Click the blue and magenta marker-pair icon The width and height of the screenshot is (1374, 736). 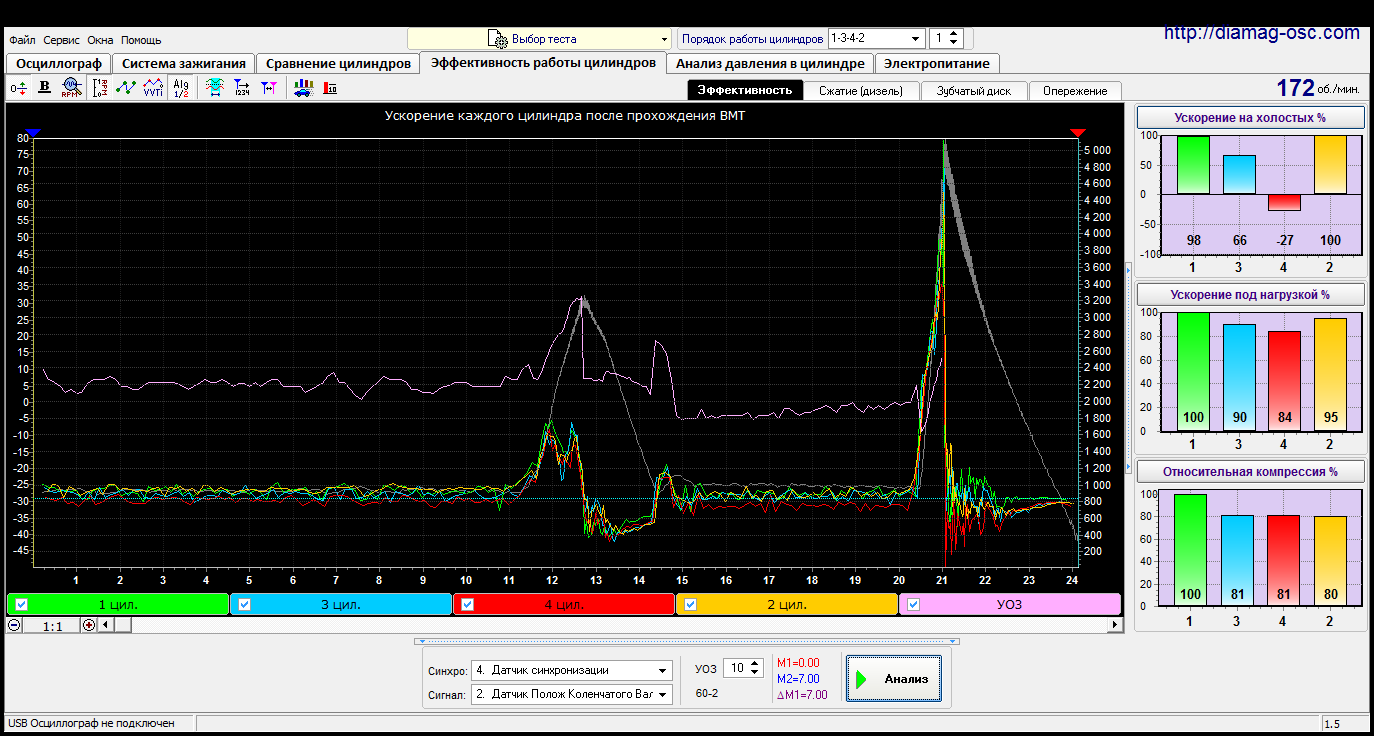[x=268, y=88]
